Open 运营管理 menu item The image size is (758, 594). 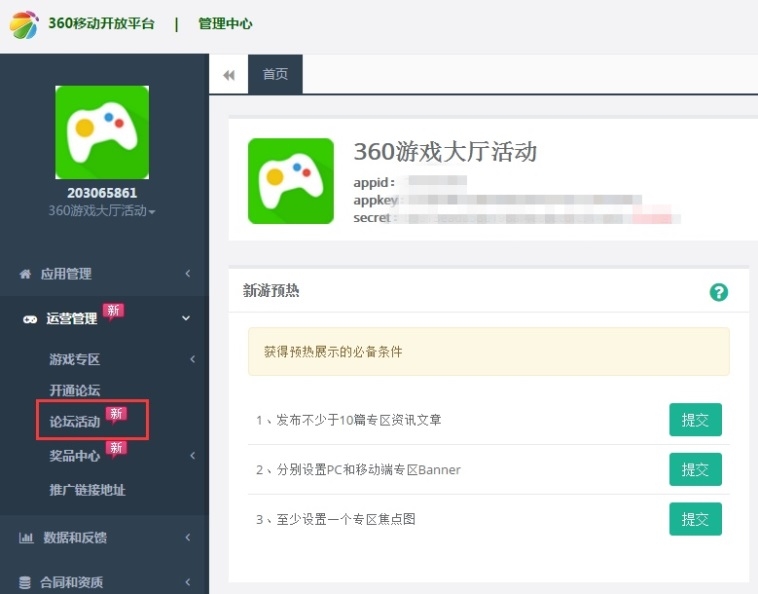tap(72, 319)
